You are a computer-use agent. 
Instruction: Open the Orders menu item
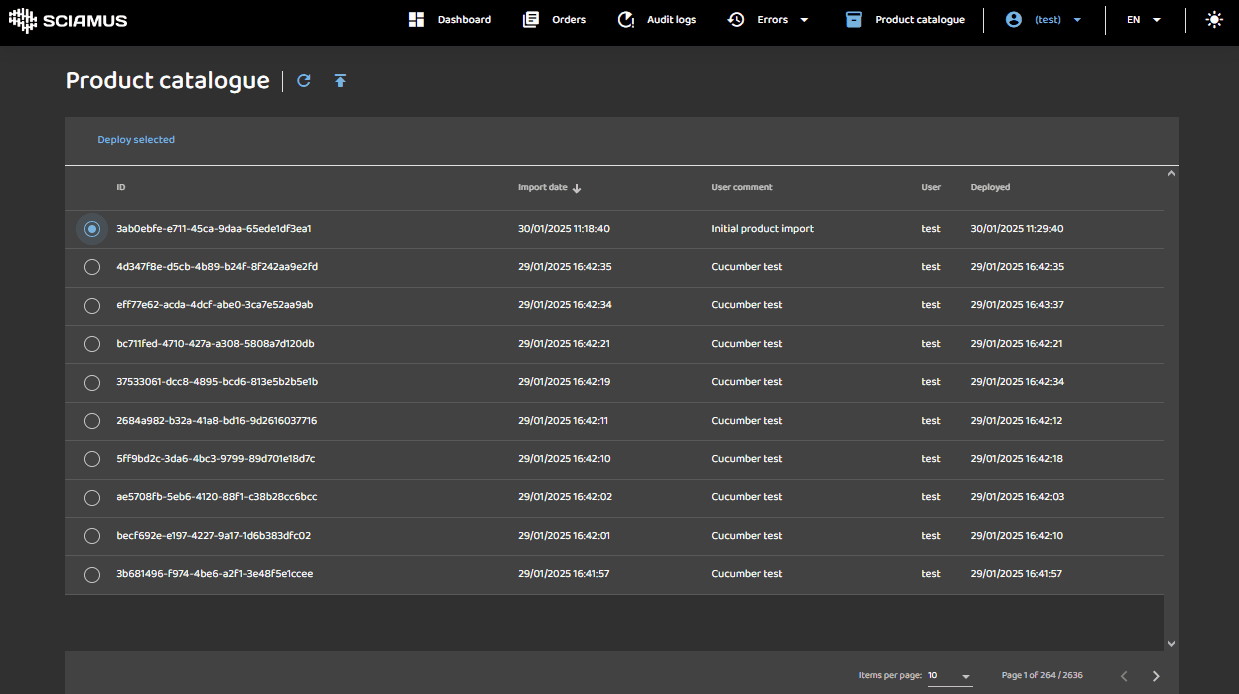tap(568, 20)
